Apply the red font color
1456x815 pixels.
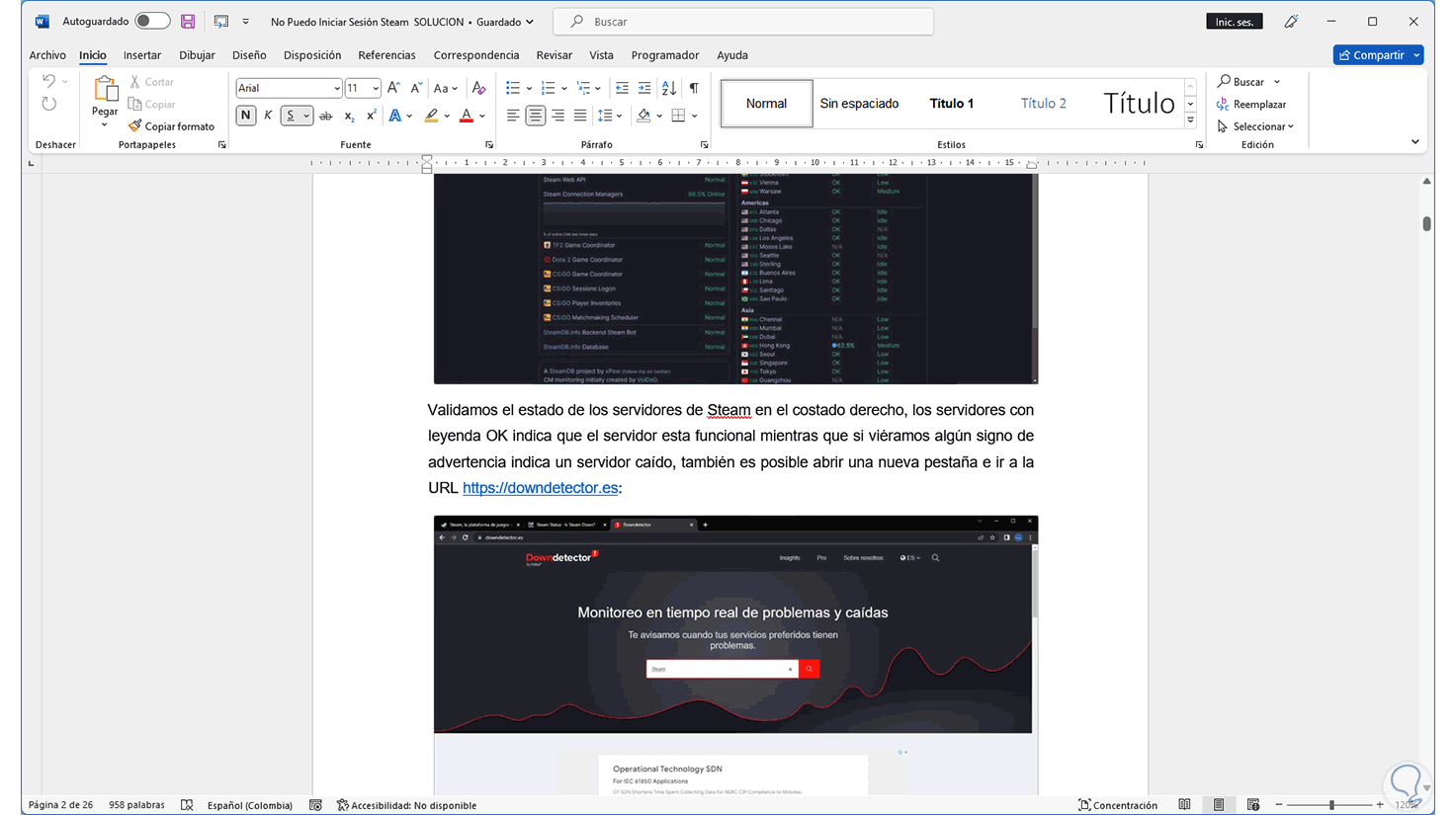tap(467, 116)
